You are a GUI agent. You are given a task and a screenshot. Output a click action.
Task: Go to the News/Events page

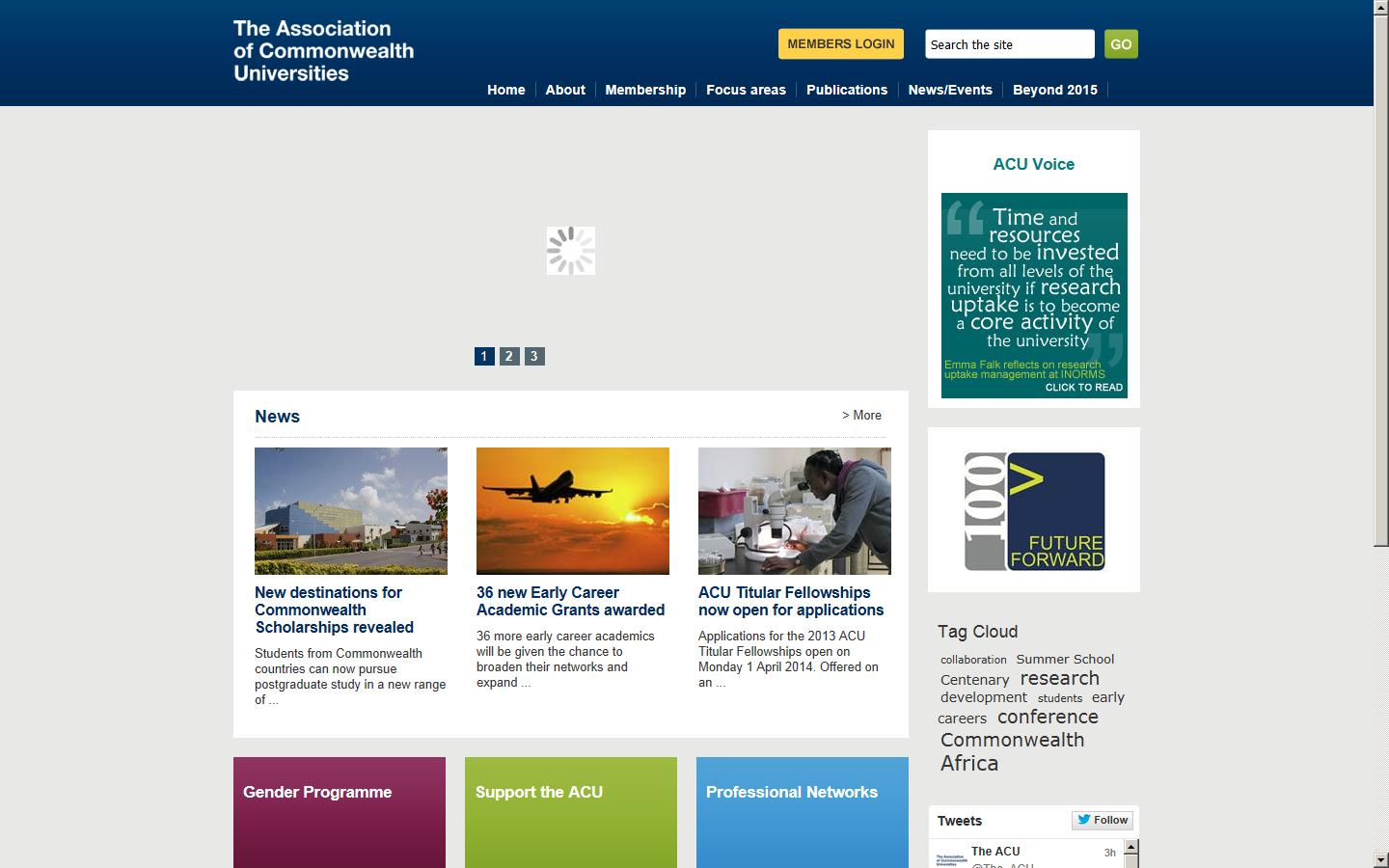pyautogui.click(x=950, y=90)
